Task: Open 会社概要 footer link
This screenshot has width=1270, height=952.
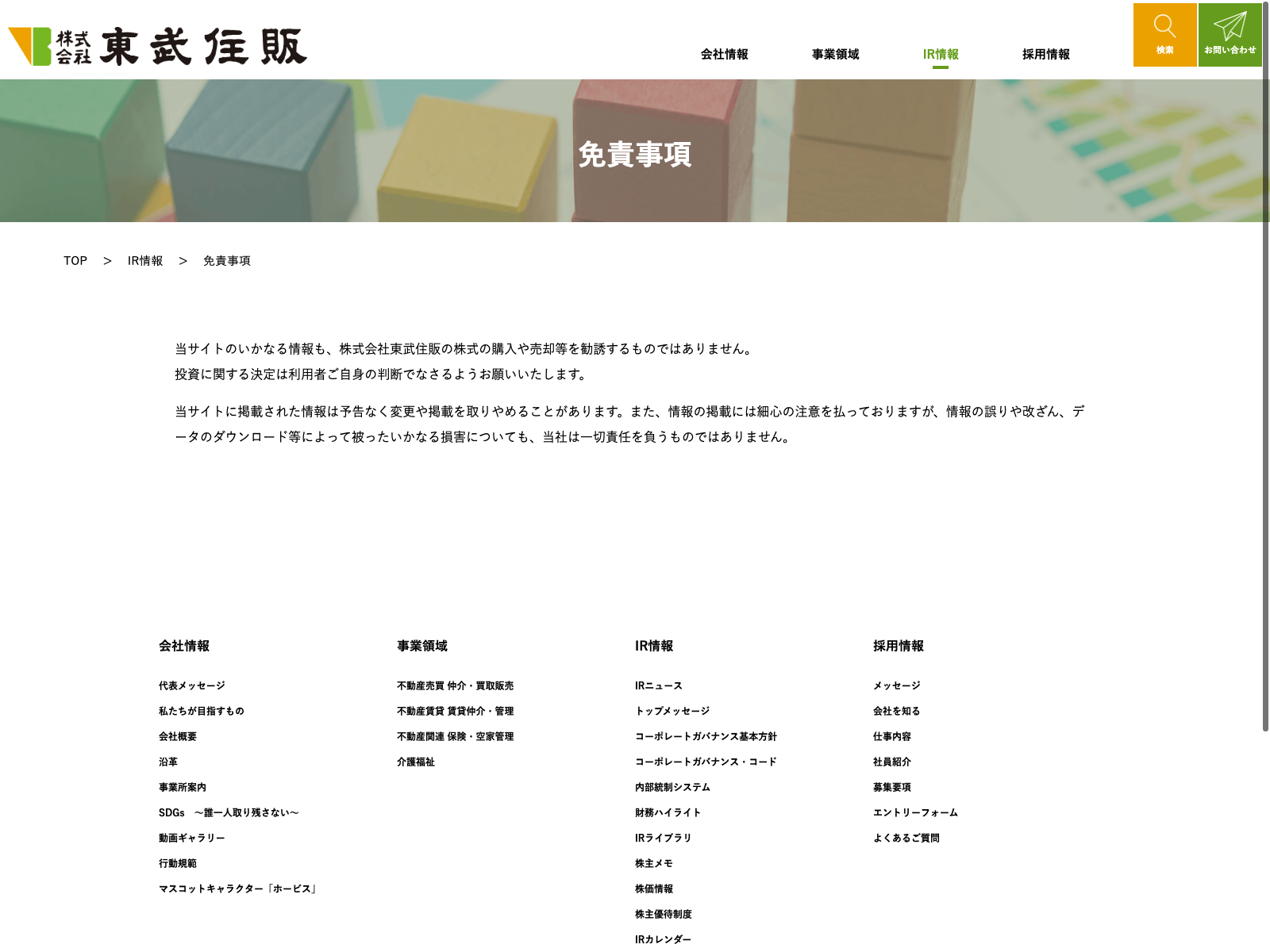Action: coord(178,736)
